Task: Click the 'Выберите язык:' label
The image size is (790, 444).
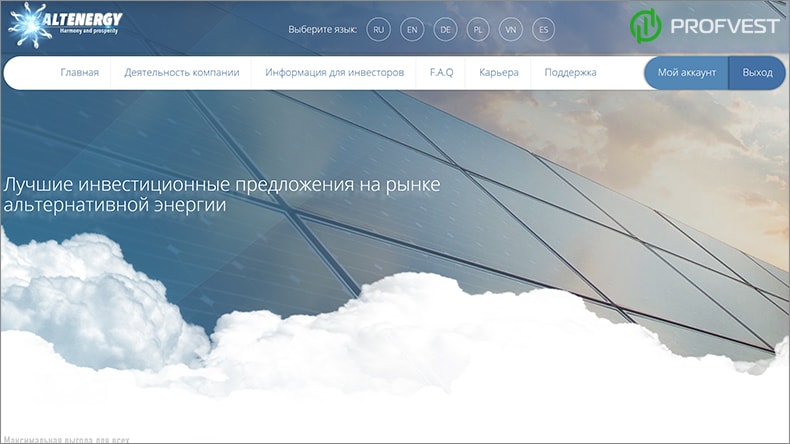Action: coord(322,30)
